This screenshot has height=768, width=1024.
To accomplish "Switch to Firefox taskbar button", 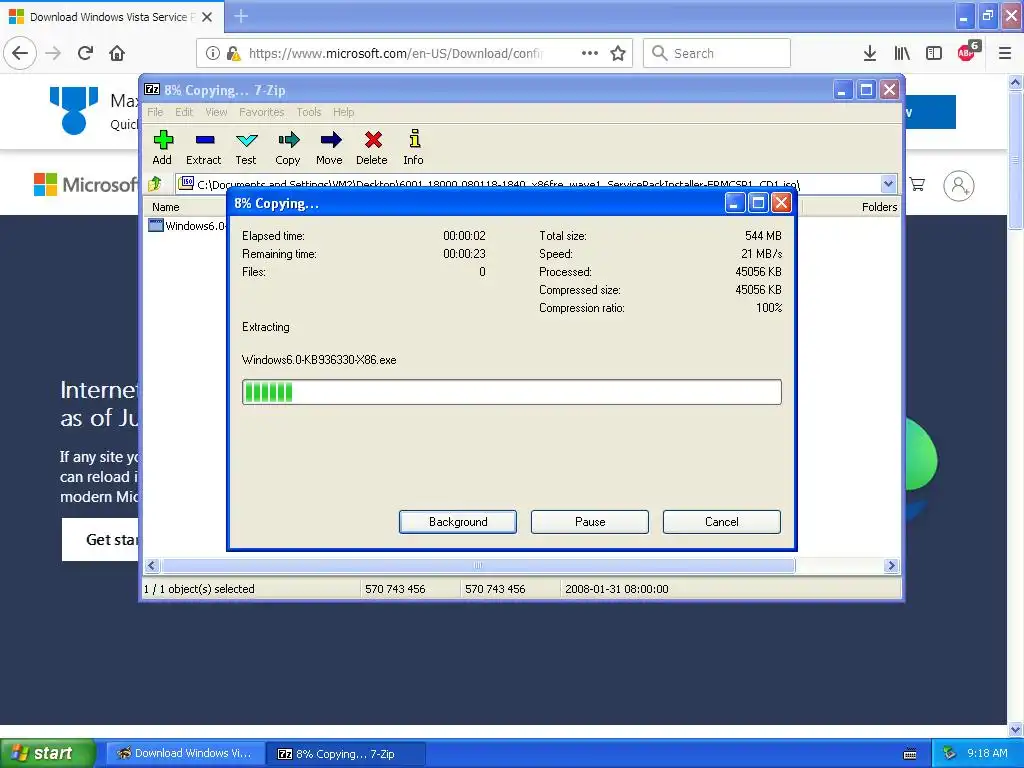I will click(x=185, y=754).
